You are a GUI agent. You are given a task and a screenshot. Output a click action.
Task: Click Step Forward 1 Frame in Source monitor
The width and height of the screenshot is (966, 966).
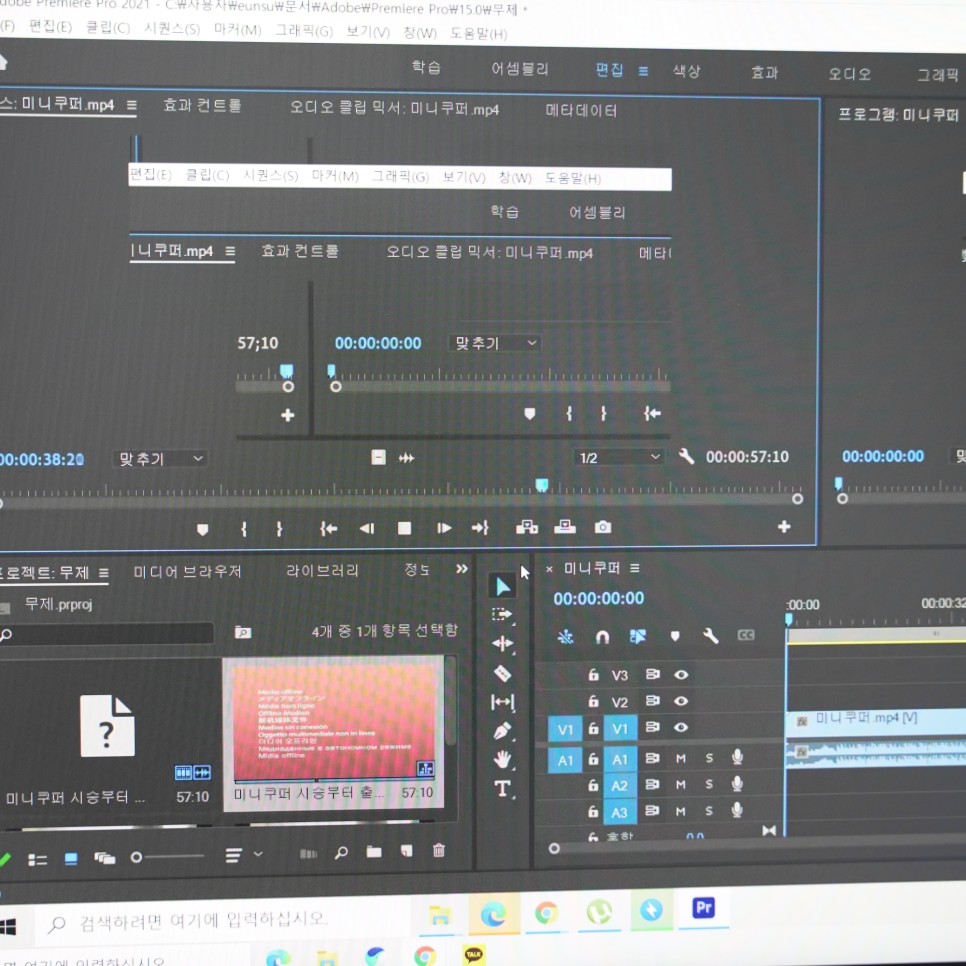pos(444,528)
